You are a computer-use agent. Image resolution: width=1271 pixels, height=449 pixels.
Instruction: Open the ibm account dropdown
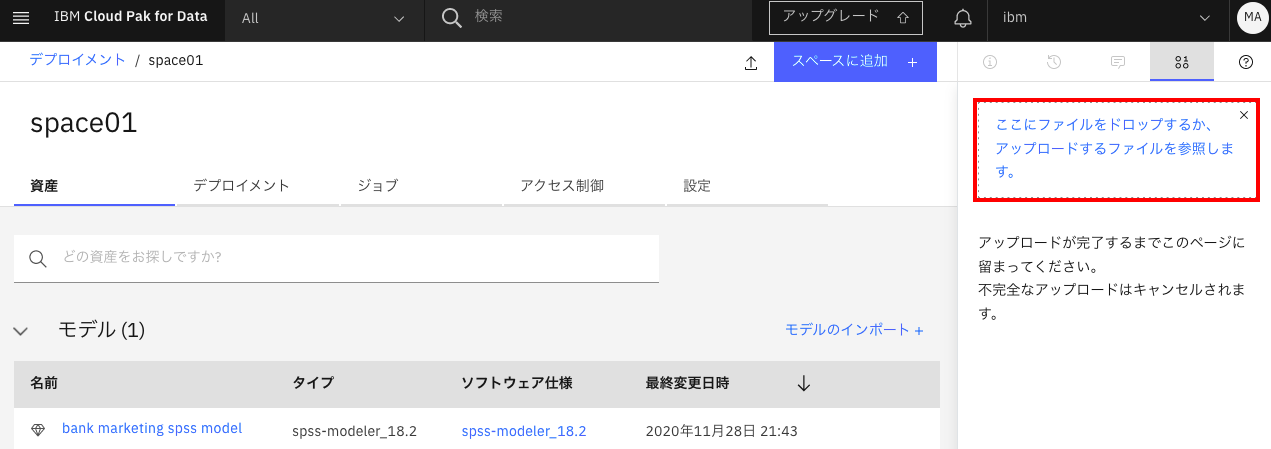click(1108, 18)
